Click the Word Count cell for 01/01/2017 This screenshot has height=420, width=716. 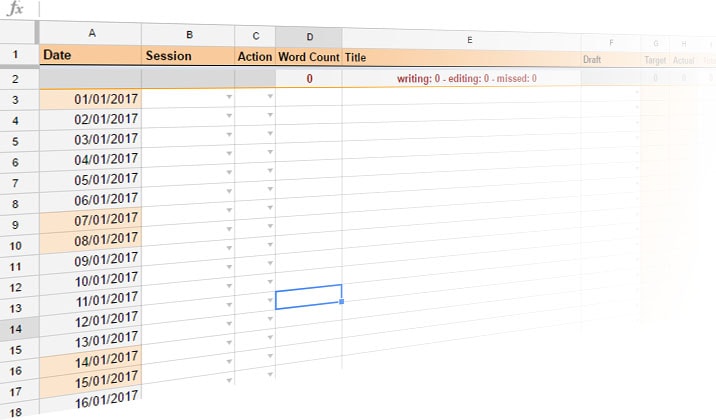click(309, 97)
